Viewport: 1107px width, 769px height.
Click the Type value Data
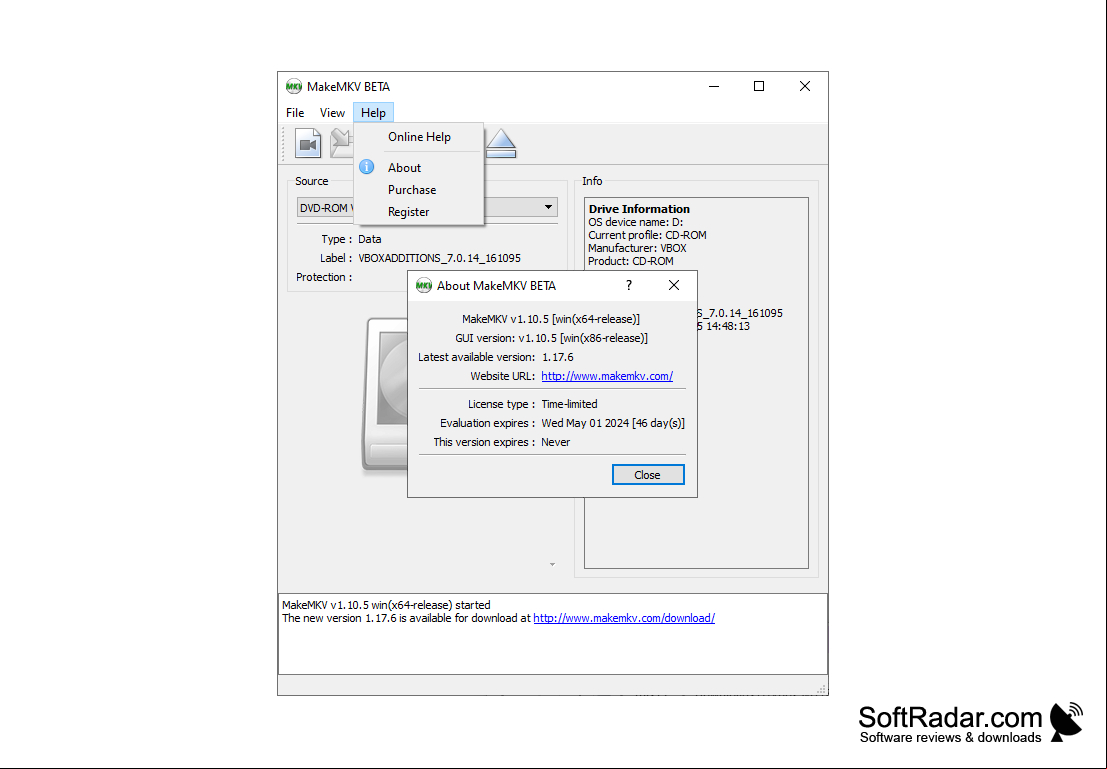[369, 239]
